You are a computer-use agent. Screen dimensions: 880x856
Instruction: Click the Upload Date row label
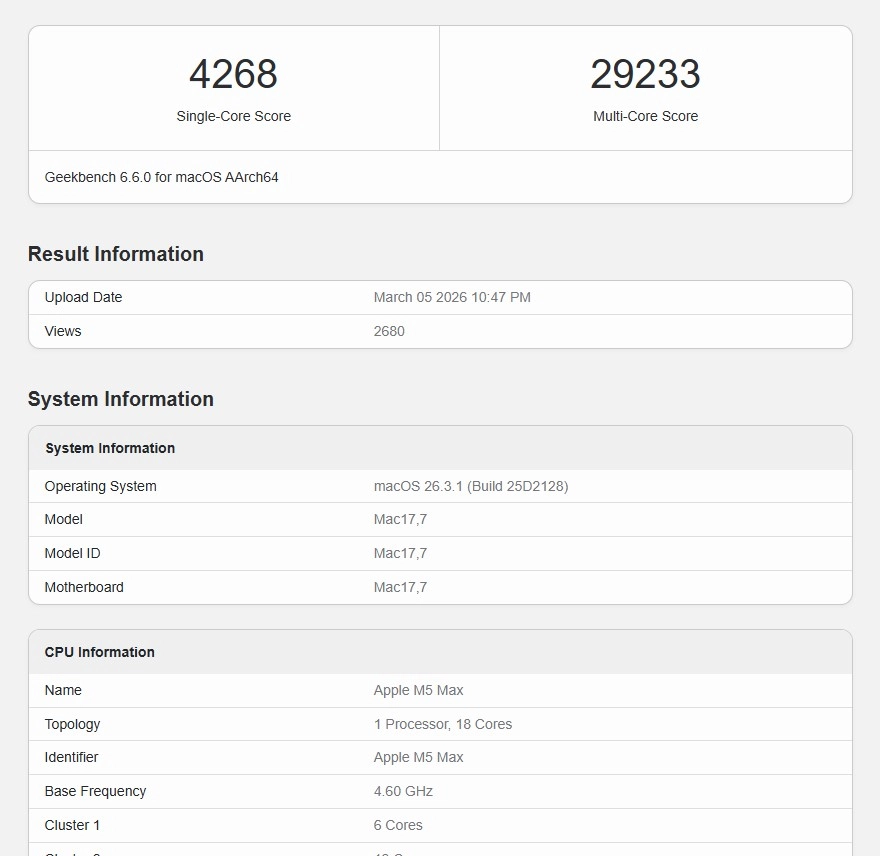tap(83, 297)
